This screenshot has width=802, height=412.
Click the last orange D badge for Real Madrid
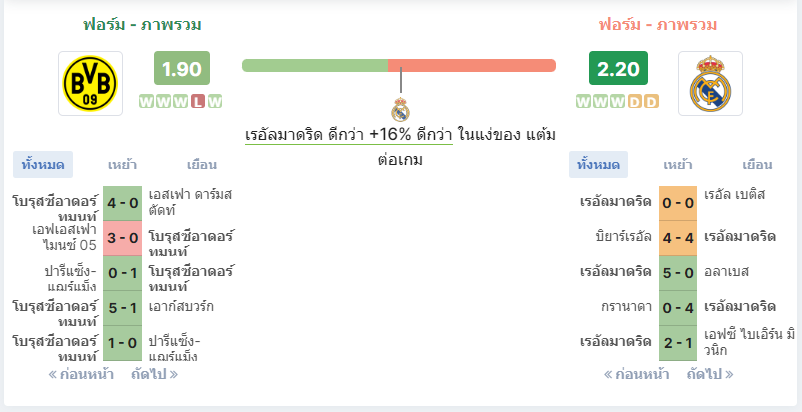click(x=651, y=102)
